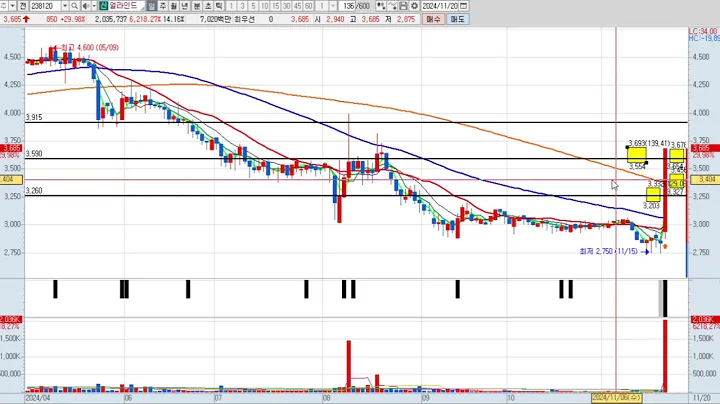Open the calendar date picker icon
This screenshot has height=404, width=720.
click(464, 6)
